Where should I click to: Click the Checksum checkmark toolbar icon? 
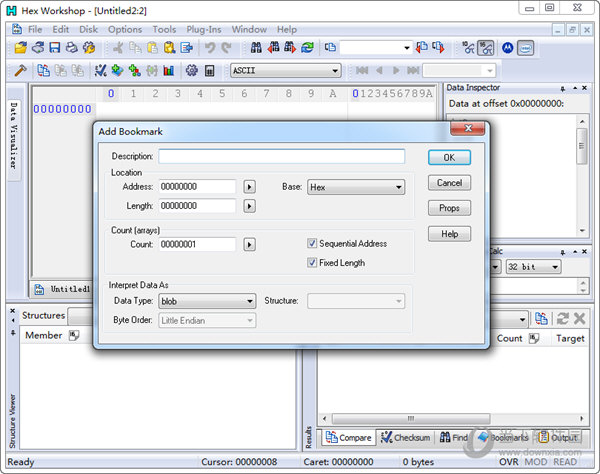tap(101, 70)
